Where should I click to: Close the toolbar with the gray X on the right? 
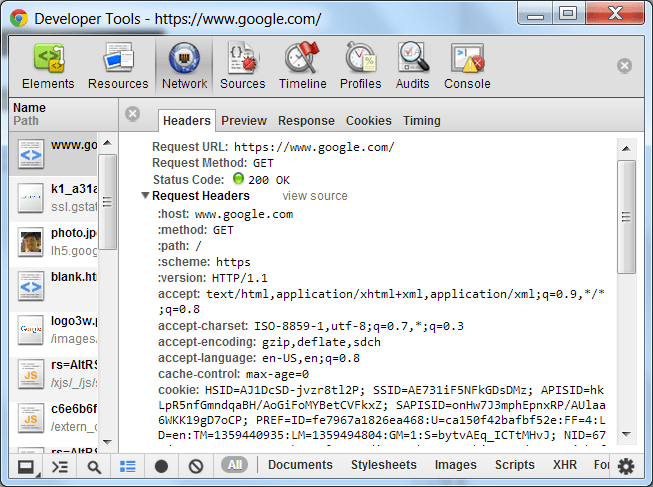point(624,66)
